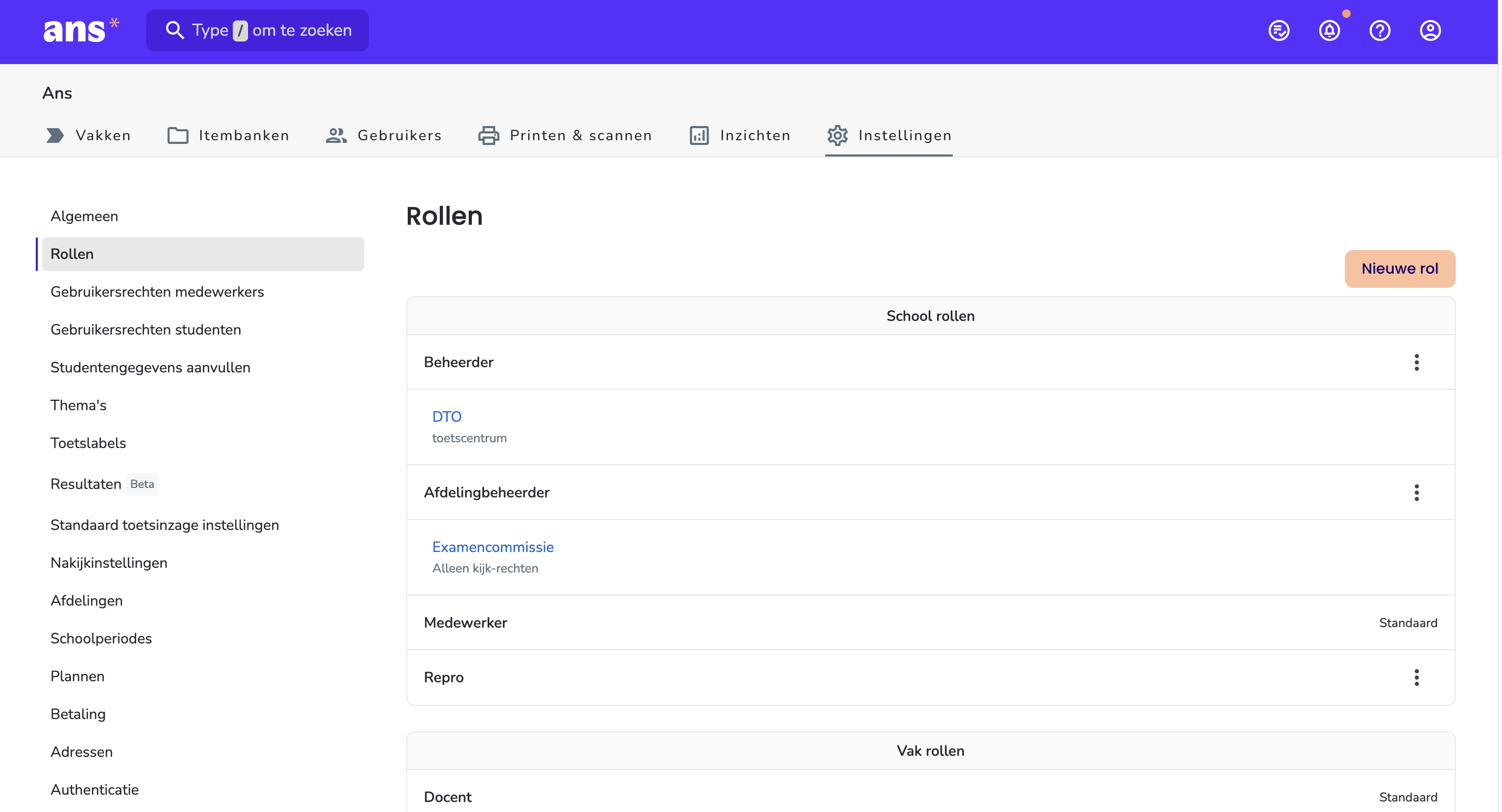
Task: Open the Afdelingbeheerder options menu
Action: 1416,493
